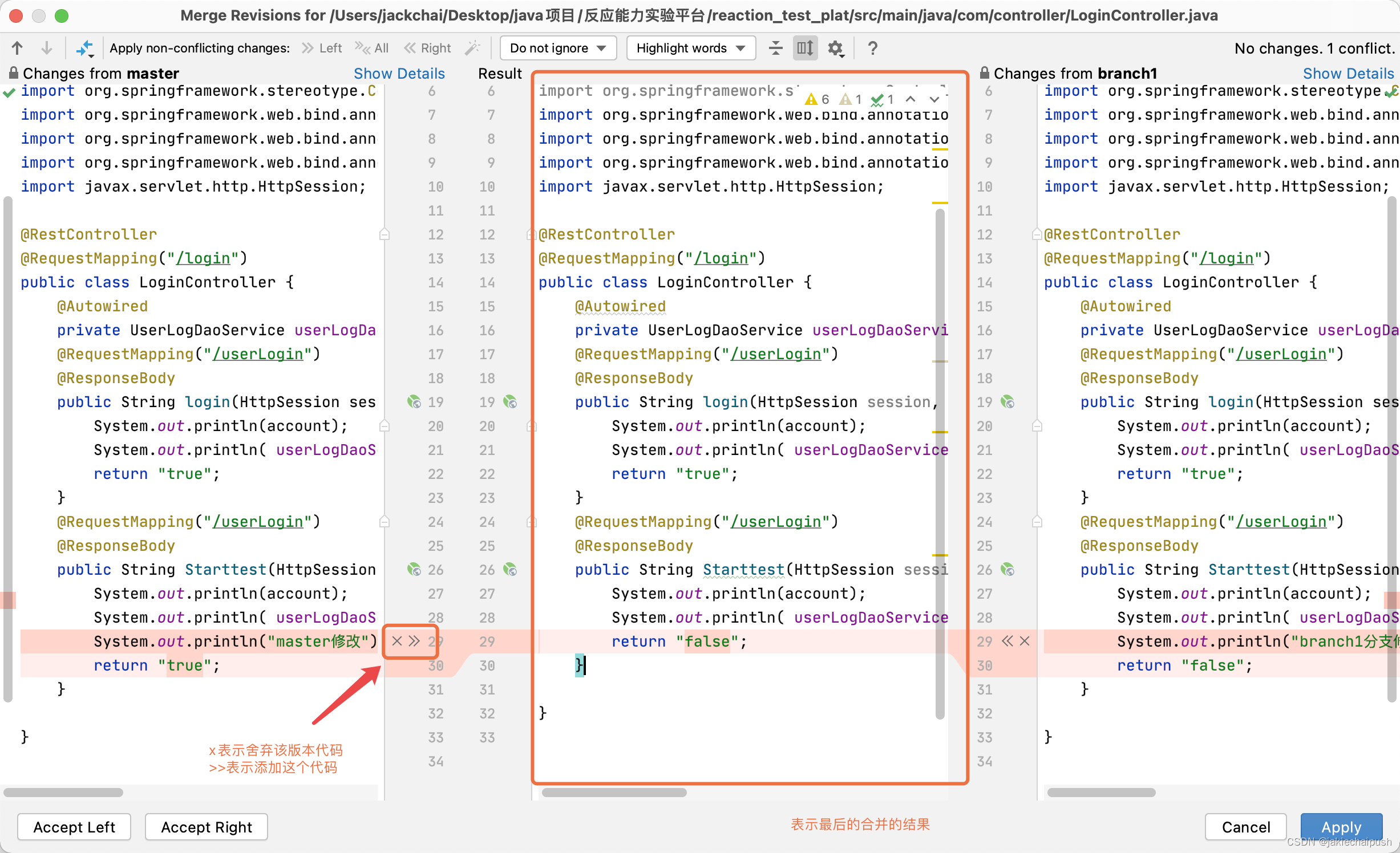This screenshot has width=1400, height=853.
Task: Click Spring gutter icon at branch1 line 19
Action: (1007, 402)
